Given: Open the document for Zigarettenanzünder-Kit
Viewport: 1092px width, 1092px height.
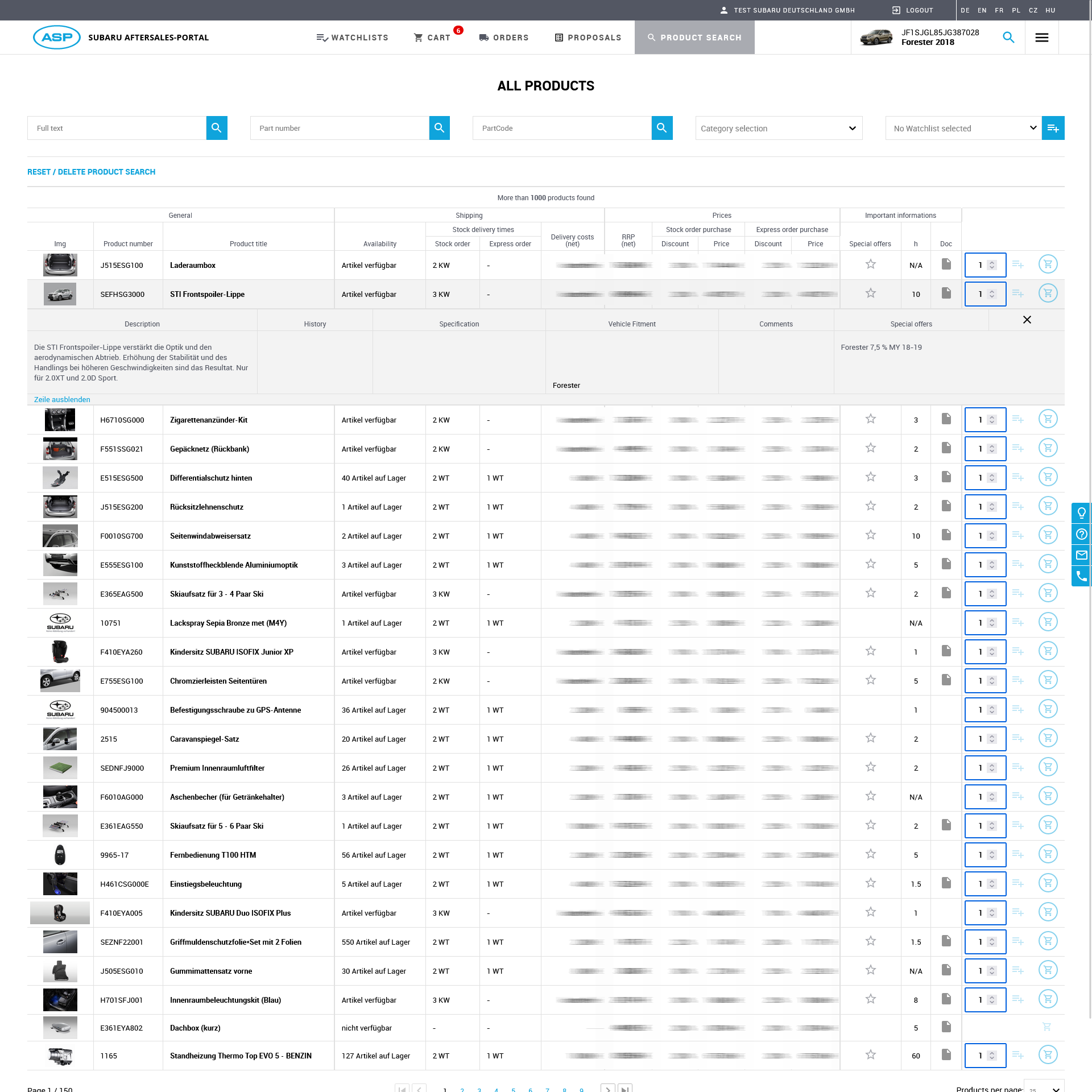Looking at the screenshot, I should 946,419.
